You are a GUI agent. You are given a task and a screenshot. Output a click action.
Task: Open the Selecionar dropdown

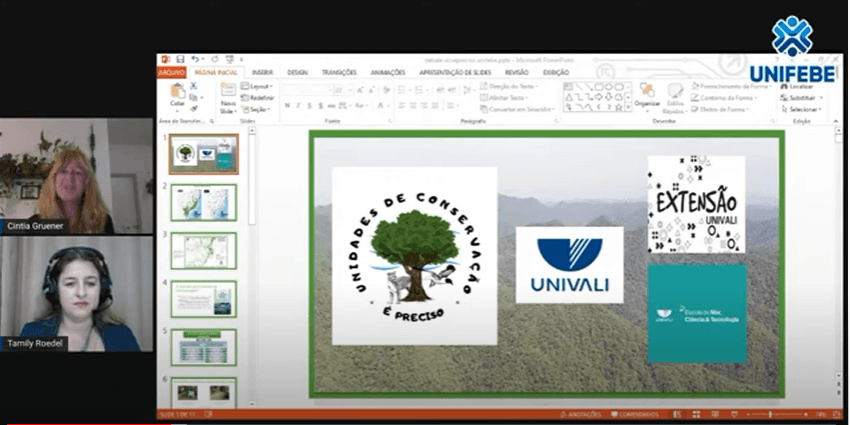point(801,109)
